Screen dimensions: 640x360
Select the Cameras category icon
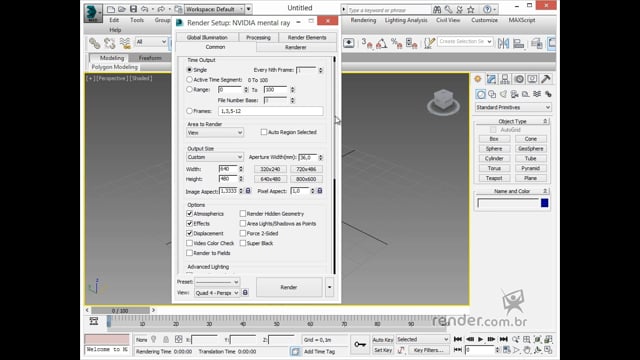(515, 94)
